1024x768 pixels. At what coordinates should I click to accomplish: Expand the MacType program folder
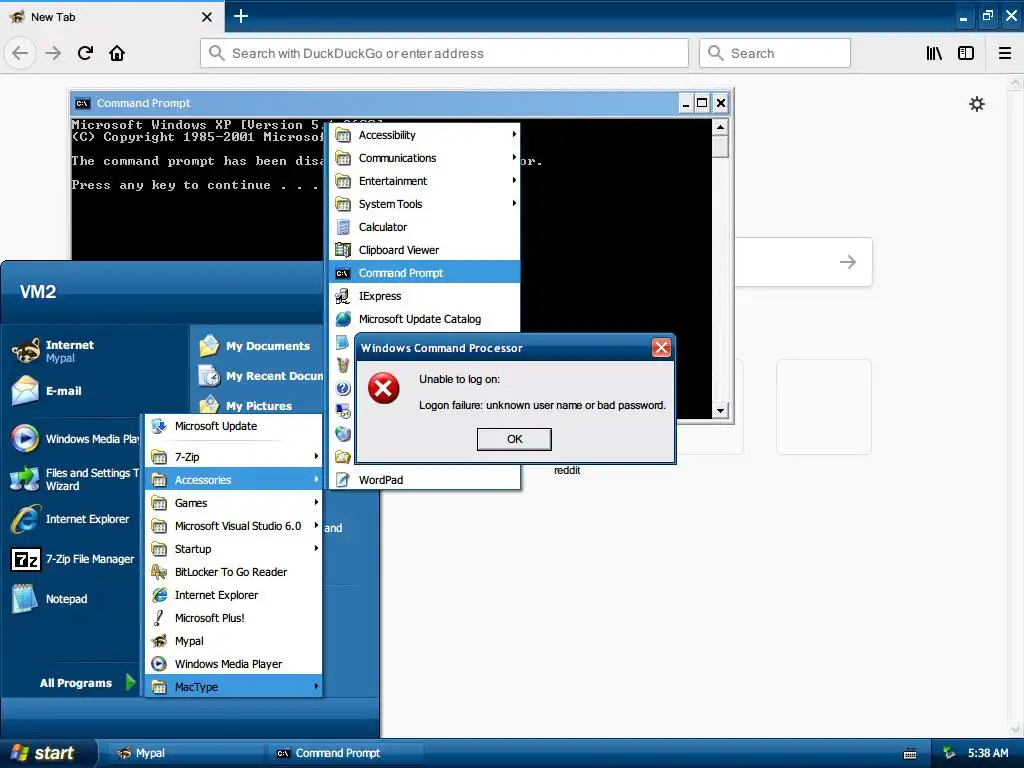tap(234, 687)
